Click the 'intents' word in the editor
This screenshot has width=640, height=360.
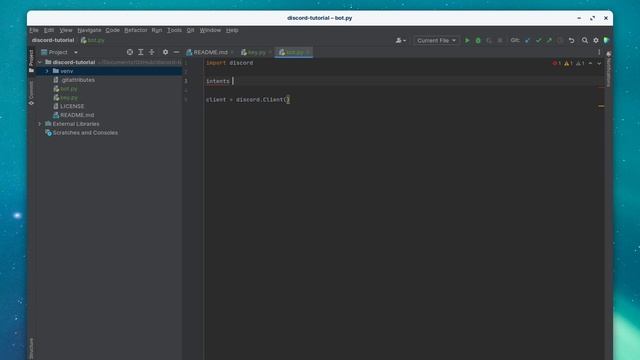pos(218,81)
